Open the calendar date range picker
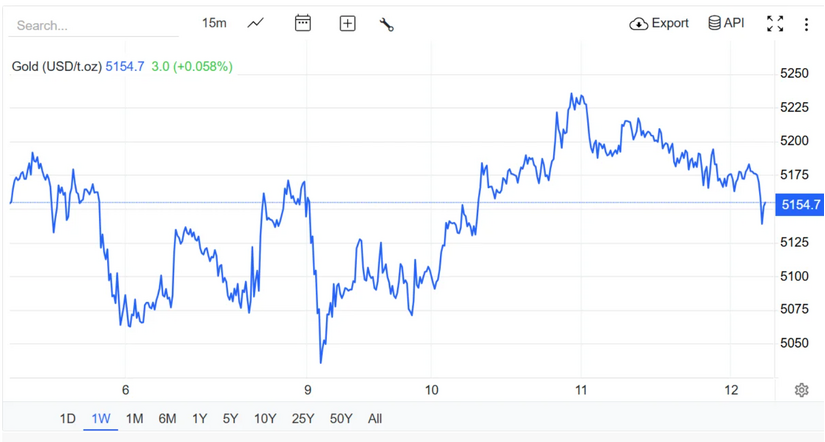The width and height of the screenshot is (825, 442). [x=303, y=23]
